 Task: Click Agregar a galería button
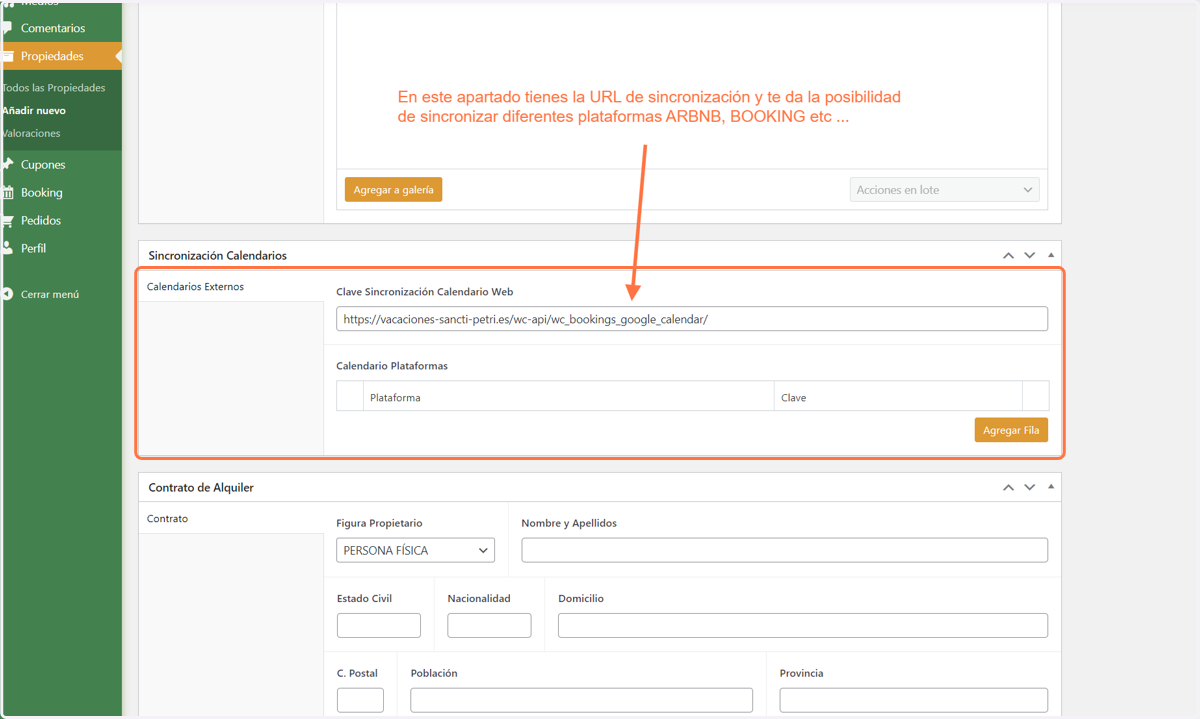(393, 190)
